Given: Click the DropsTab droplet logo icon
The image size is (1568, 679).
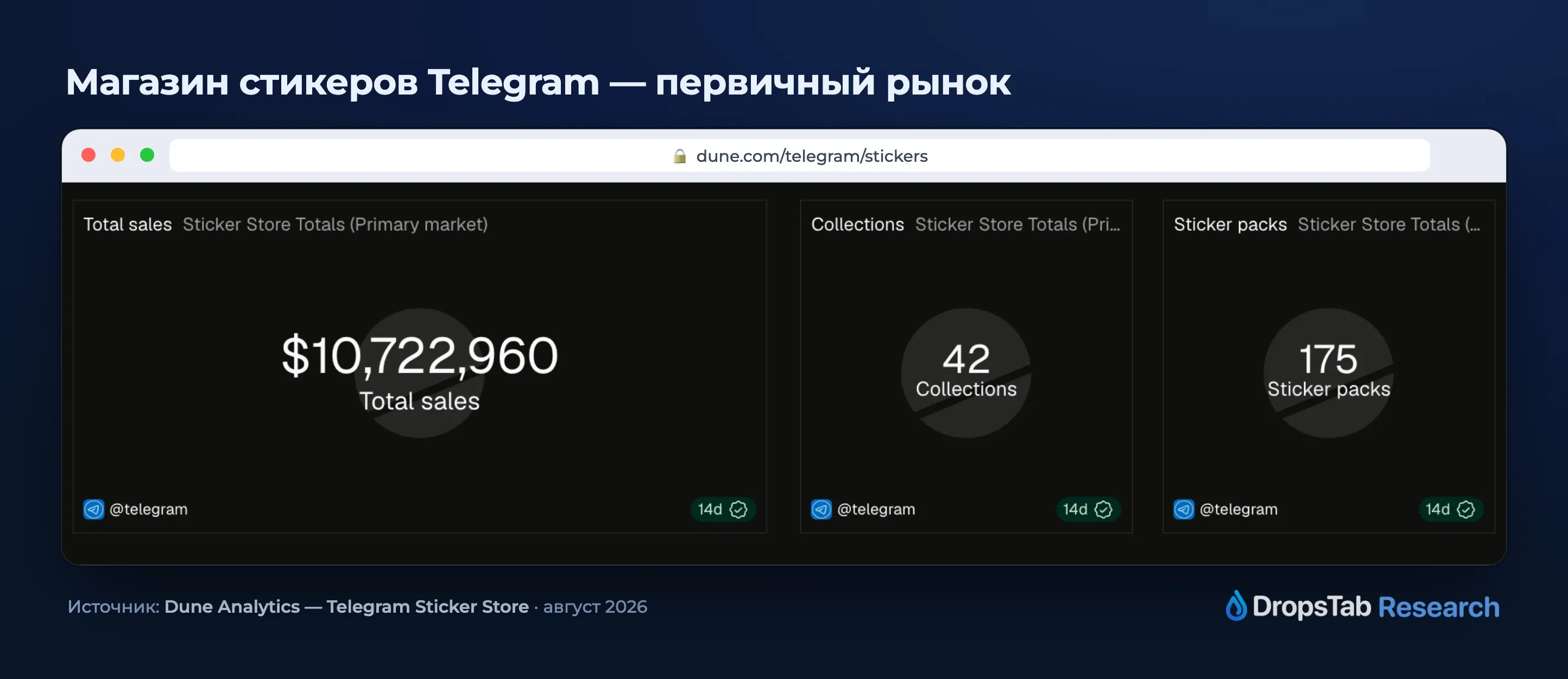Looking at the screenshot, I should click(x=1236, y=605).
